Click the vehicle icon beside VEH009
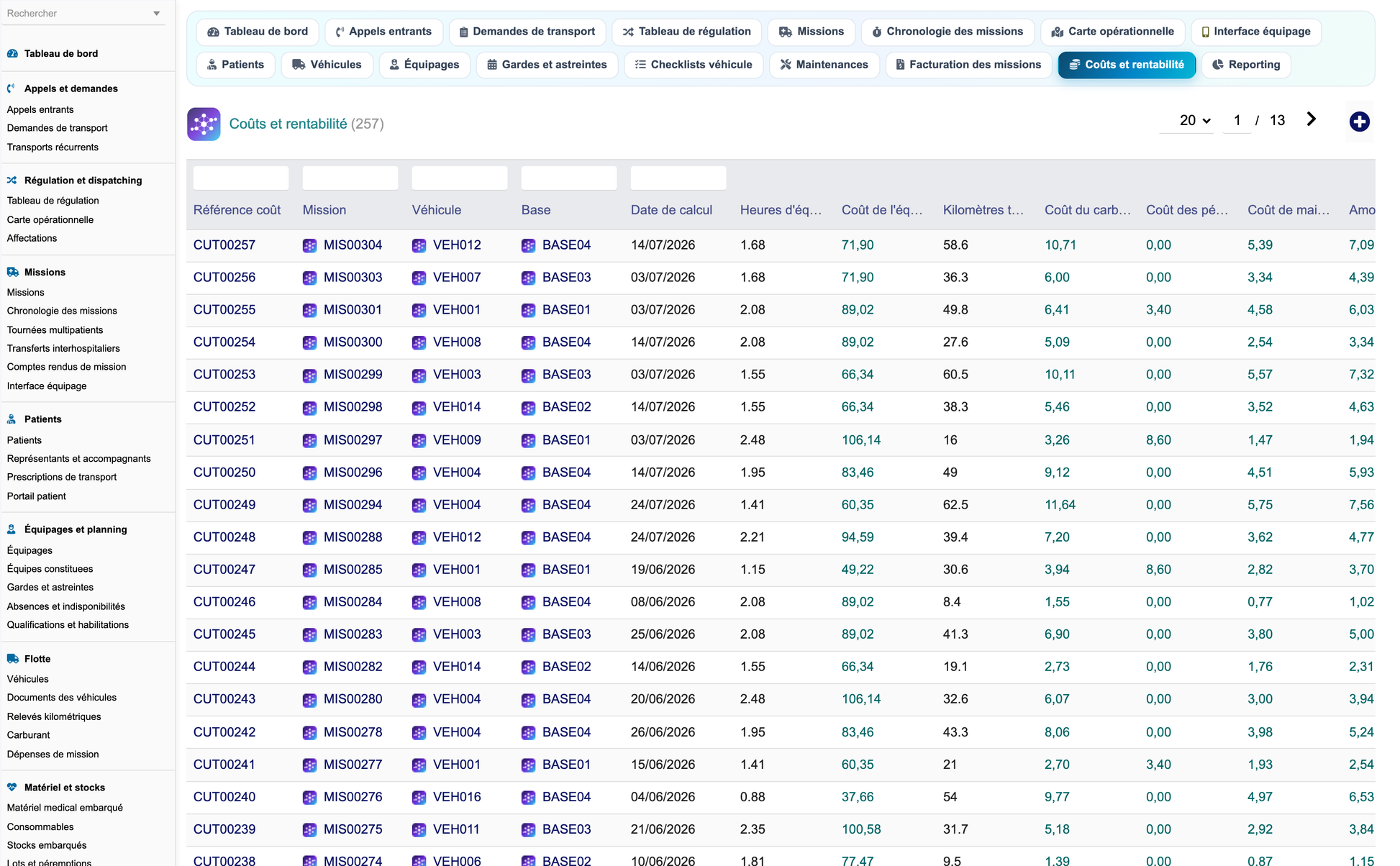The height and width of the screenshot is (866, 1400). pos(419,440)
